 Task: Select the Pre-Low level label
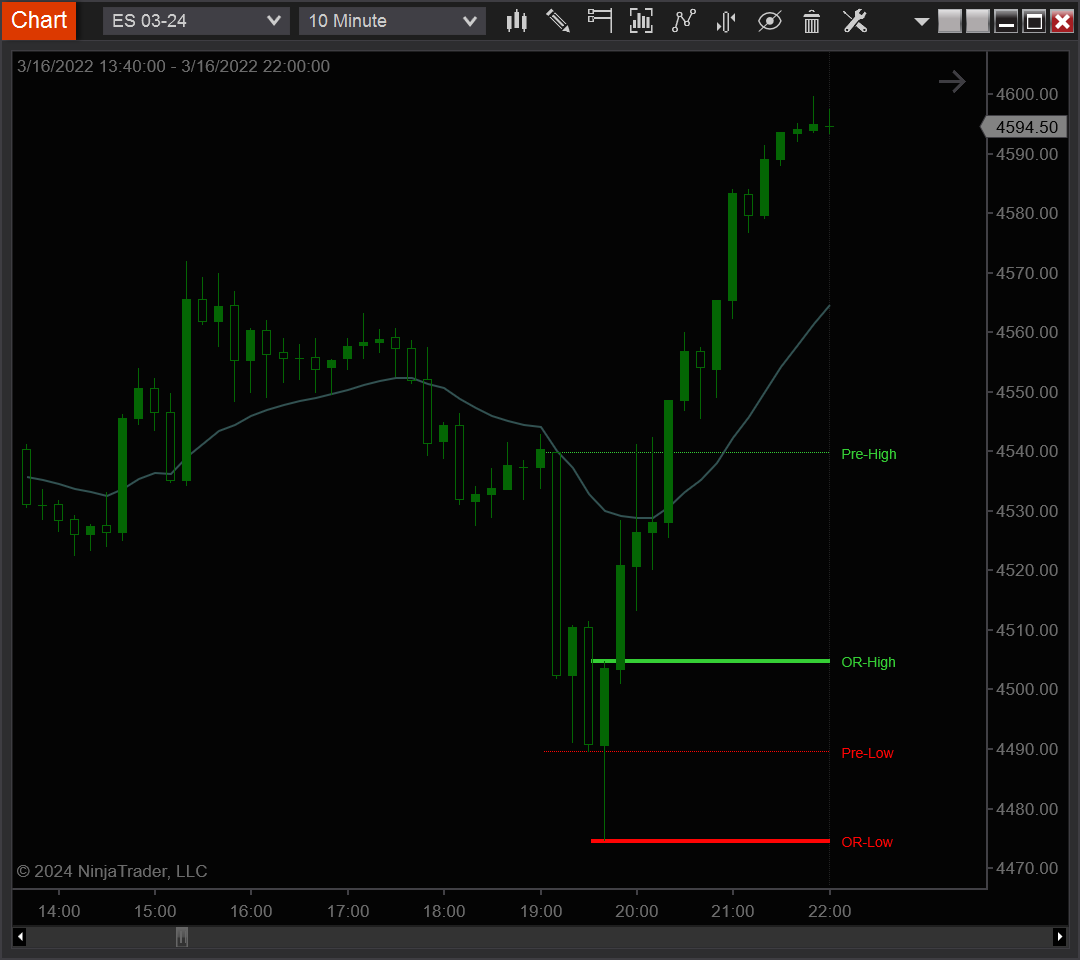[x=867, y=753]
